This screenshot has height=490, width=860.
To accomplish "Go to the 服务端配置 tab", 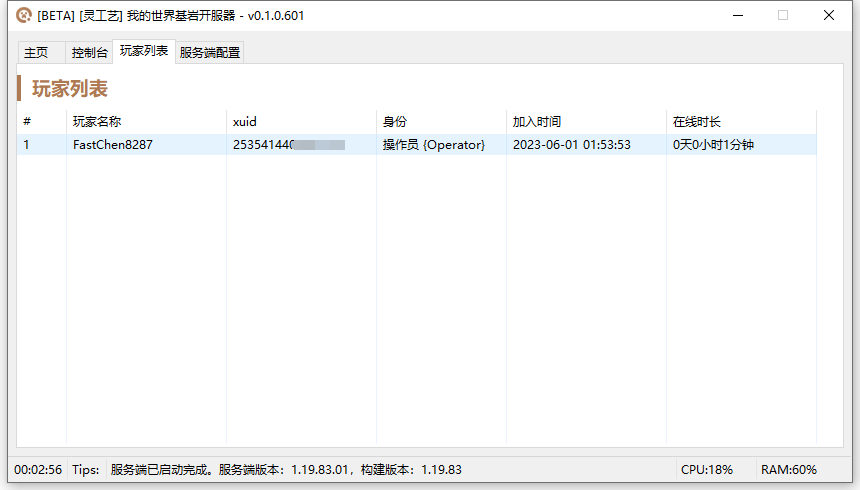I will (210, 53).
